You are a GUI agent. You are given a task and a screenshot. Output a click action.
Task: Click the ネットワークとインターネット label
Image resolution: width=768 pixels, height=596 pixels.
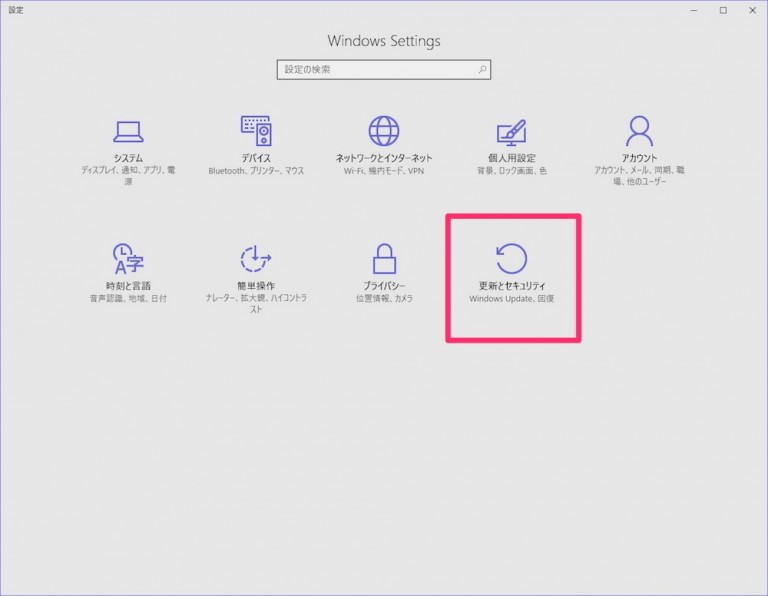click(384, 158)
